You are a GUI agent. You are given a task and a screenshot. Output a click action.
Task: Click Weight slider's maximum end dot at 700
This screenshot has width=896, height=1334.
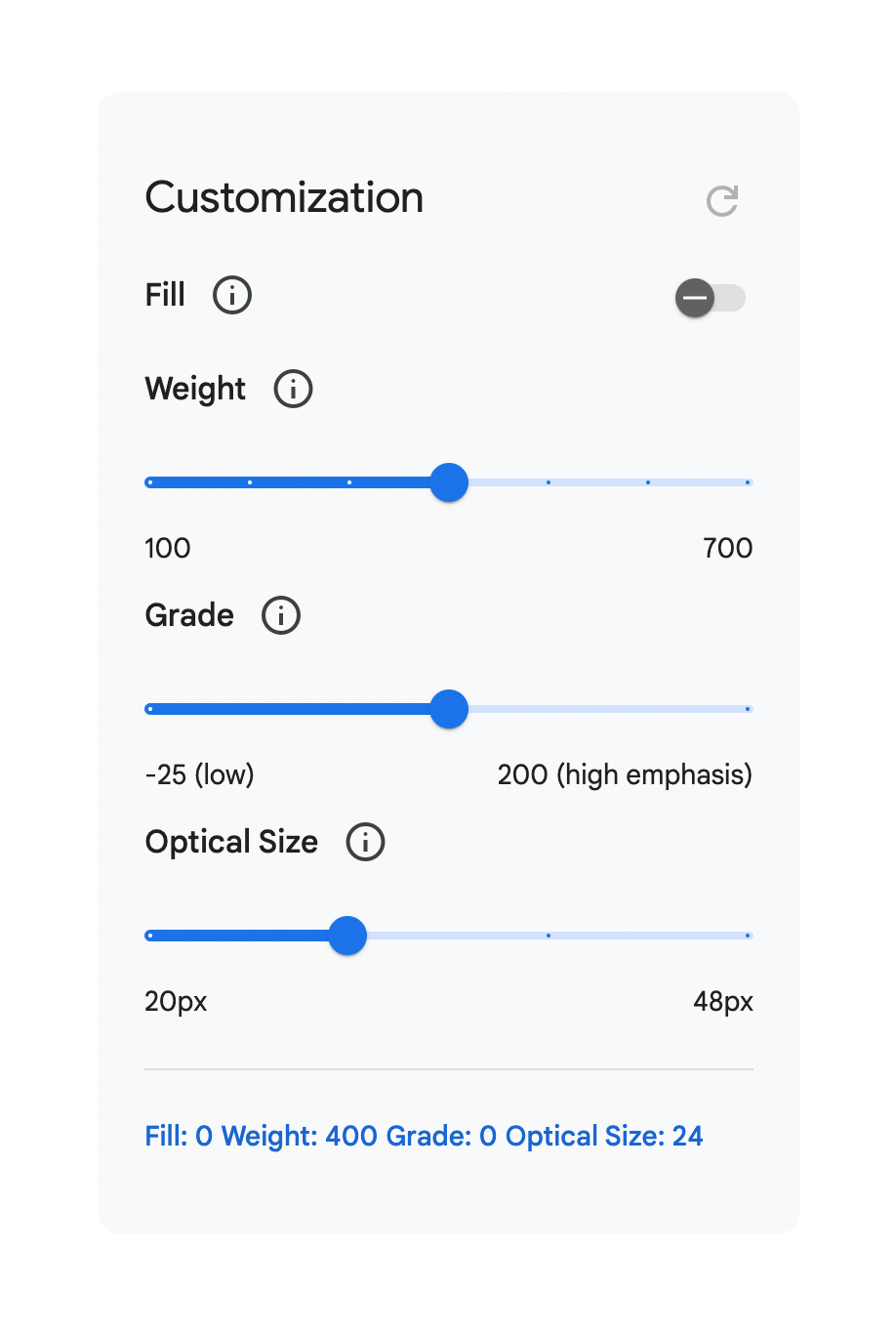(748, 482)
